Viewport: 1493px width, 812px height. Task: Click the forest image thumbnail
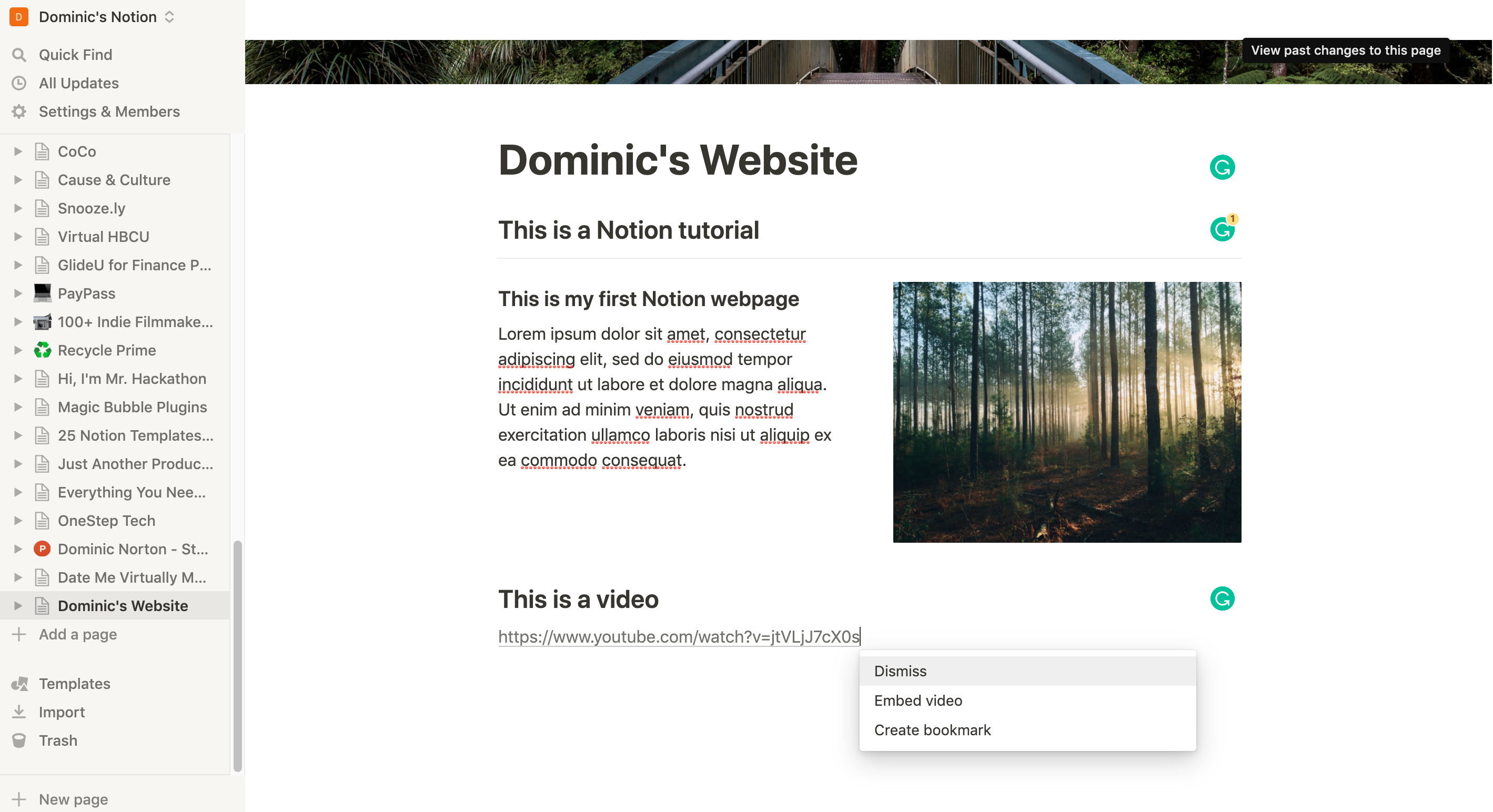pyautogui.click(x=1066, y=412)
